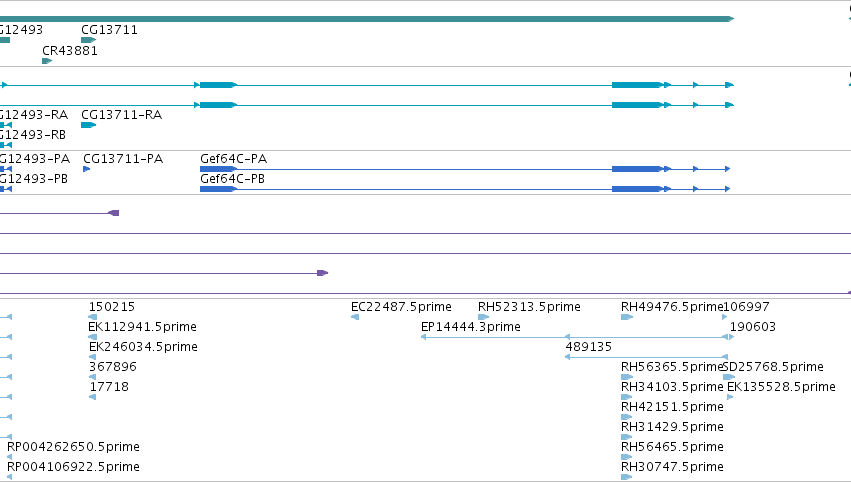The width and height of the screenshot is (851, 482).
Task: Select the RH56365.5prime label
Action: click(x=672, y=367)
